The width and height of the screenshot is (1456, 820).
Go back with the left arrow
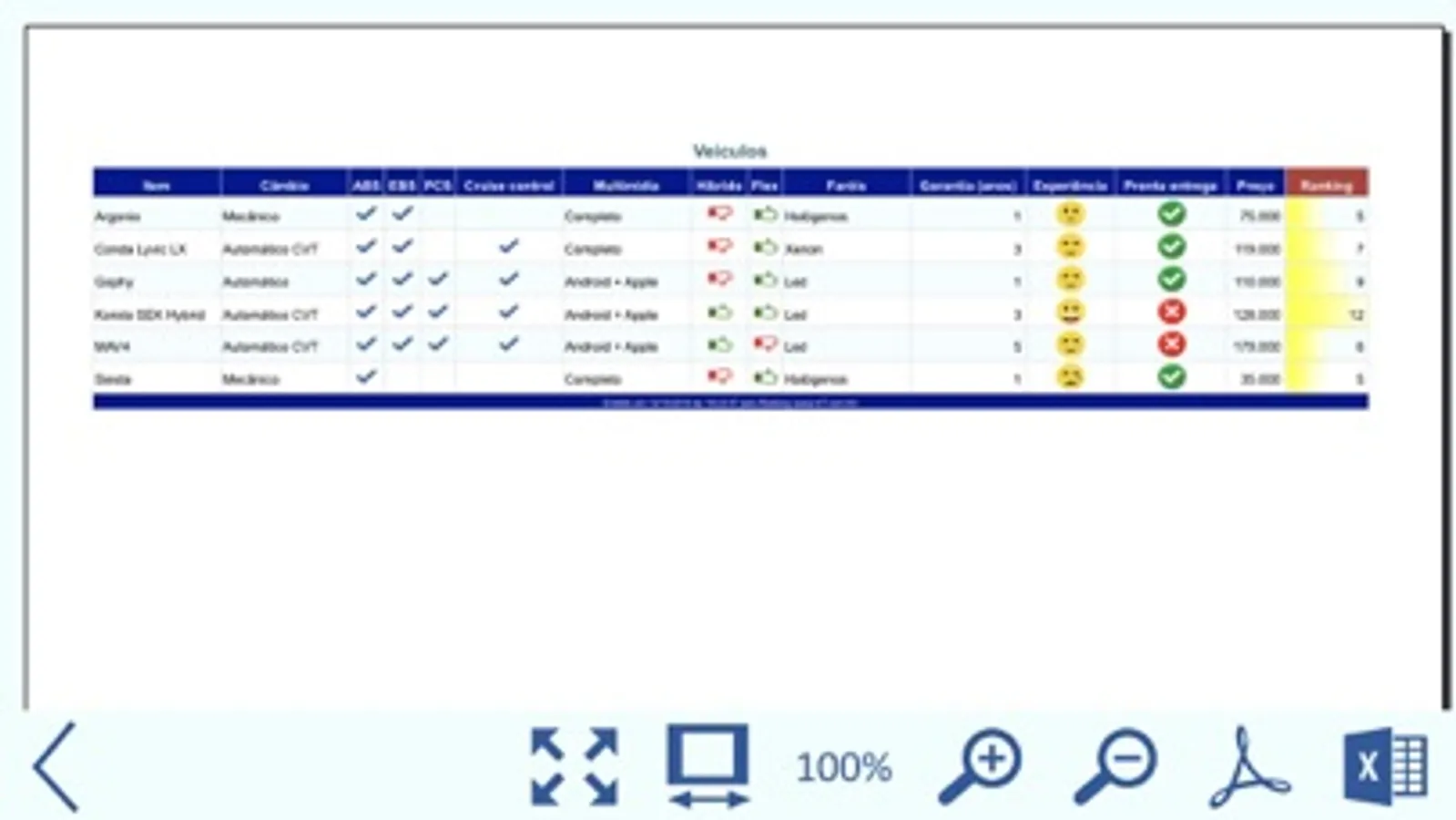[x=56, y=767]
